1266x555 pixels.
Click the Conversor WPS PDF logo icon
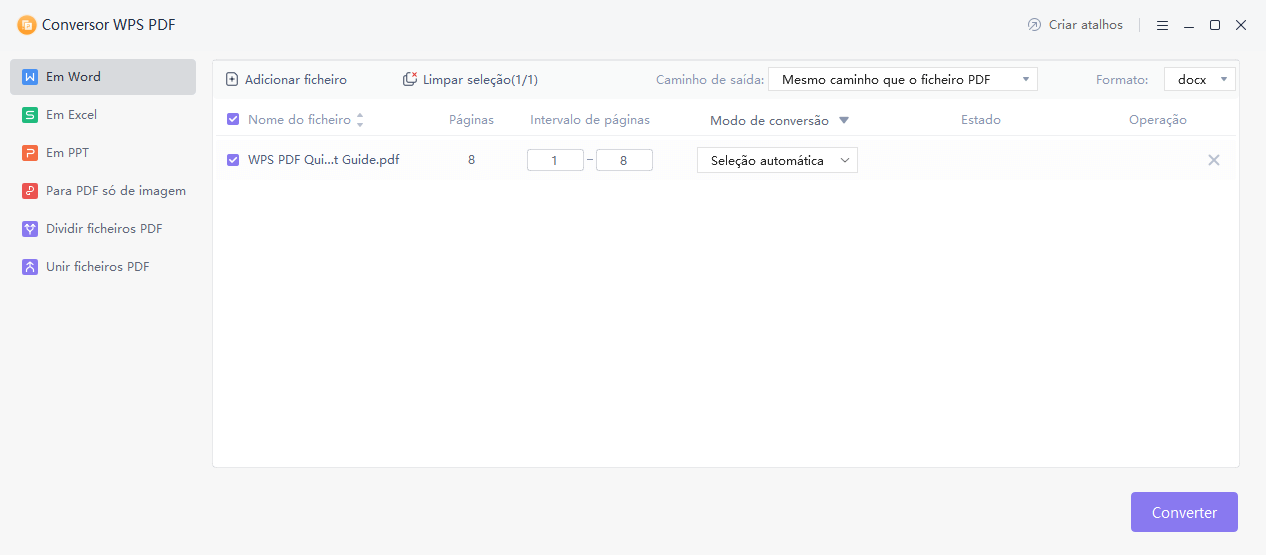pos(27,25)
